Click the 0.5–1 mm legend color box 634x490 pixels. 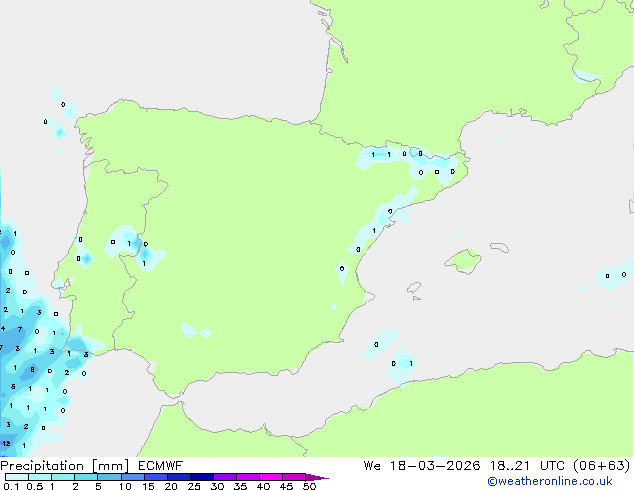point(40,477)
